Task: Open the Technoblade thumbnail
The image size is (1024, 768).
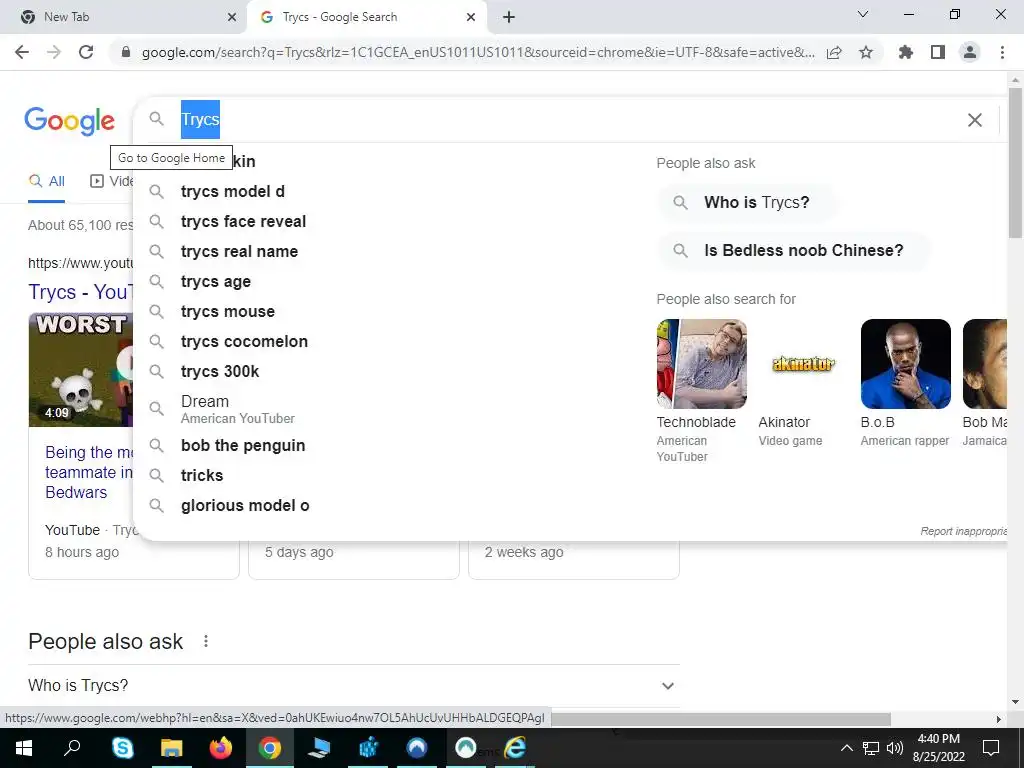Action: click(701, 364)
